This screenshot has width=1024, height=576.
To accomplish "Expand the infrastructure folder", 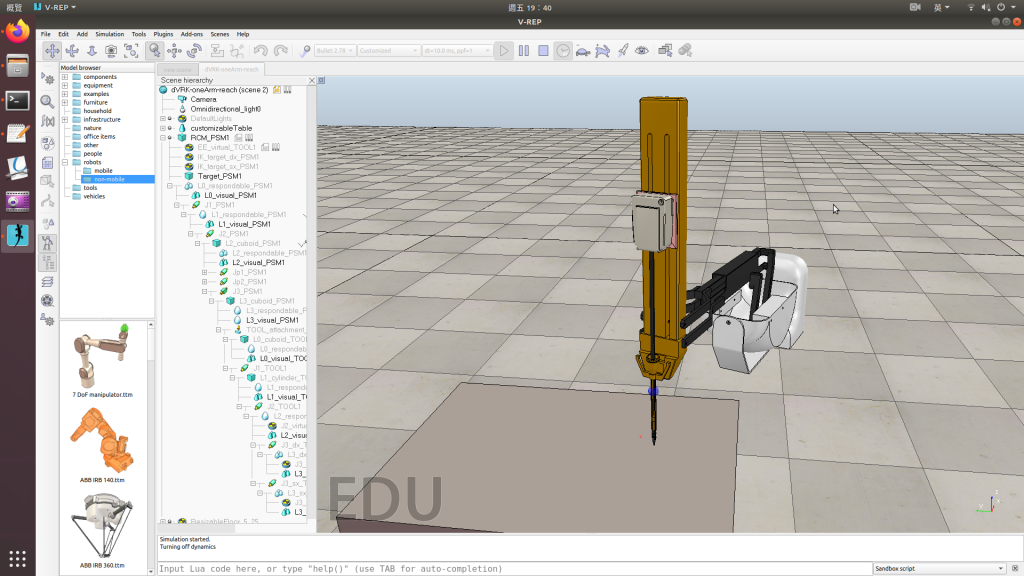I will click(65, 120).
